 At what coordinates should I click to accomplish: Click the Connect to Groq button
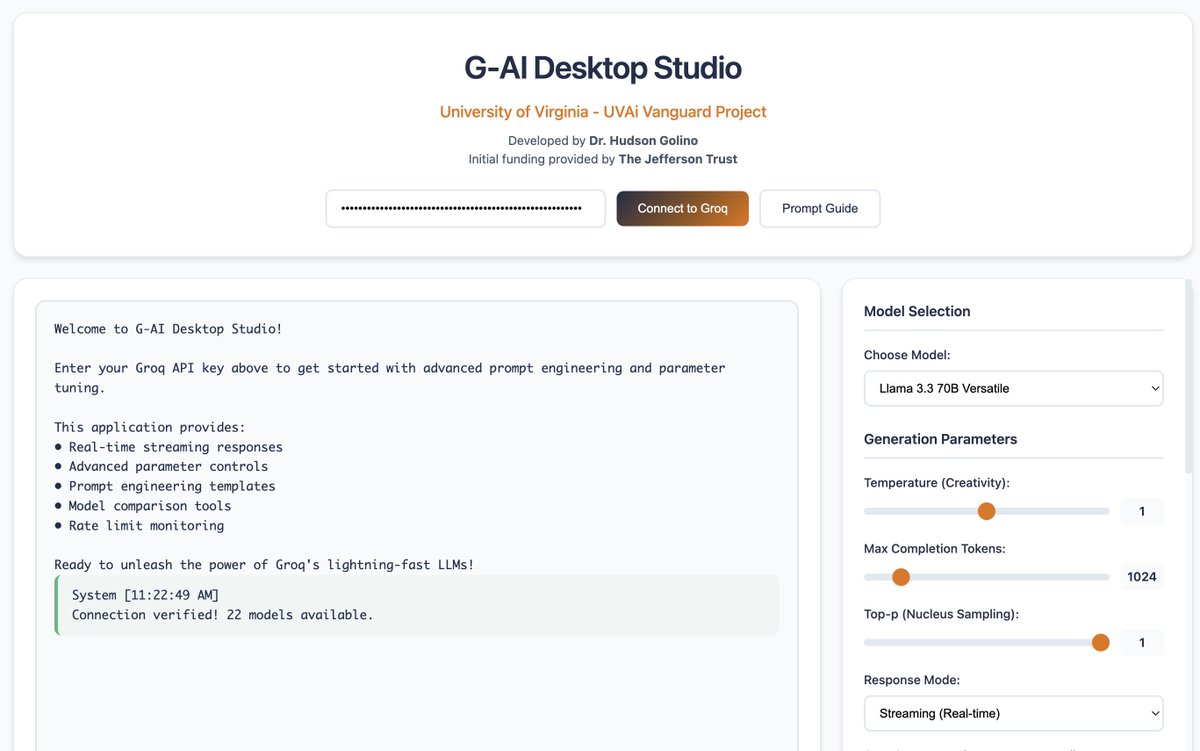pos(682,208)
